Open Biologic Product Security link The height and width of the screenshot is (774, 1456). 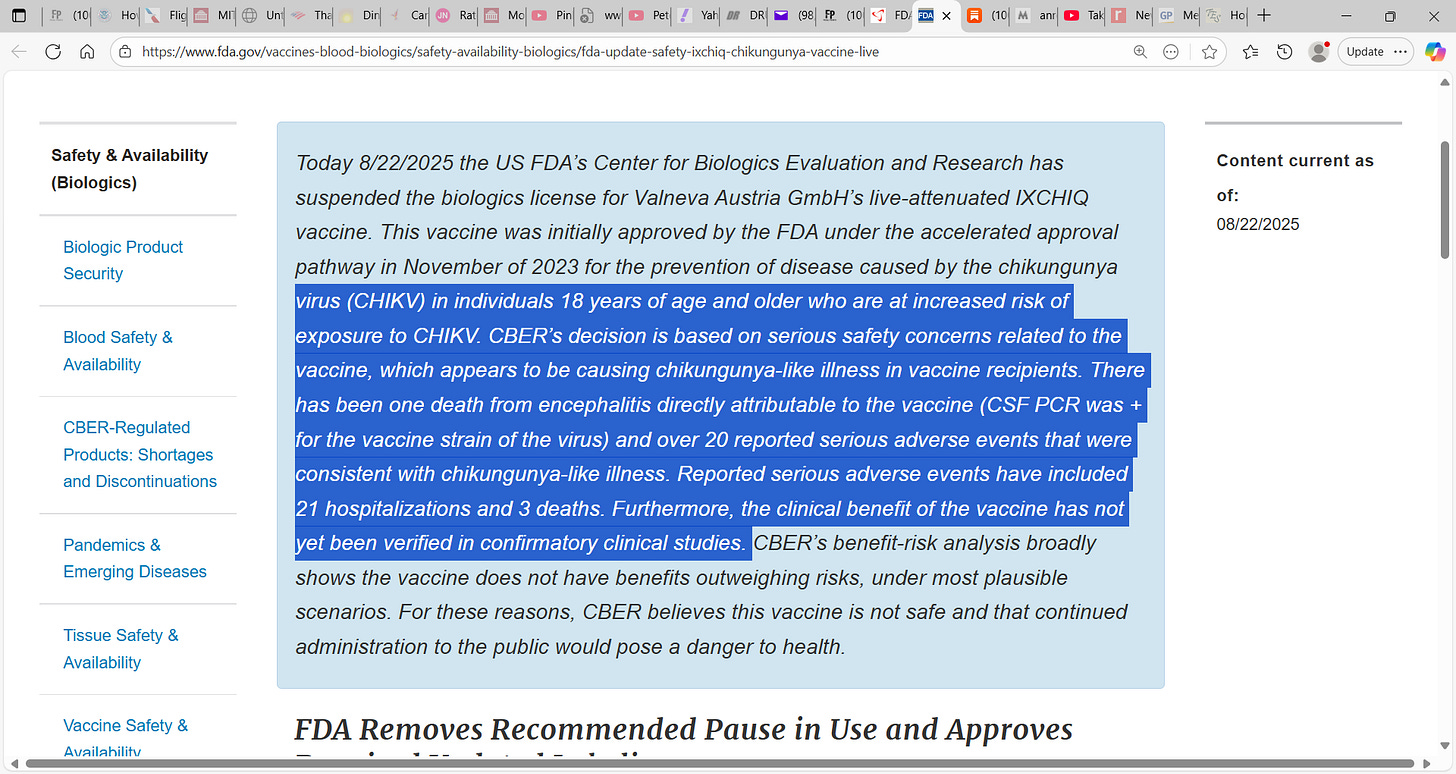pyautogui.click(x=123, y=260)
